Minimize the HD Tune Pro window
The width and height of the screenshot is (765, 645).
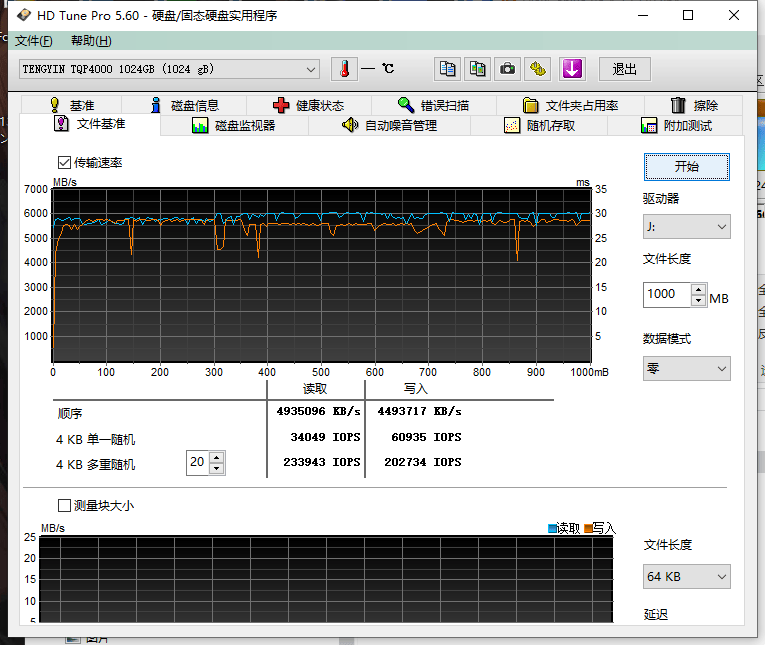(x=643, y=16)
